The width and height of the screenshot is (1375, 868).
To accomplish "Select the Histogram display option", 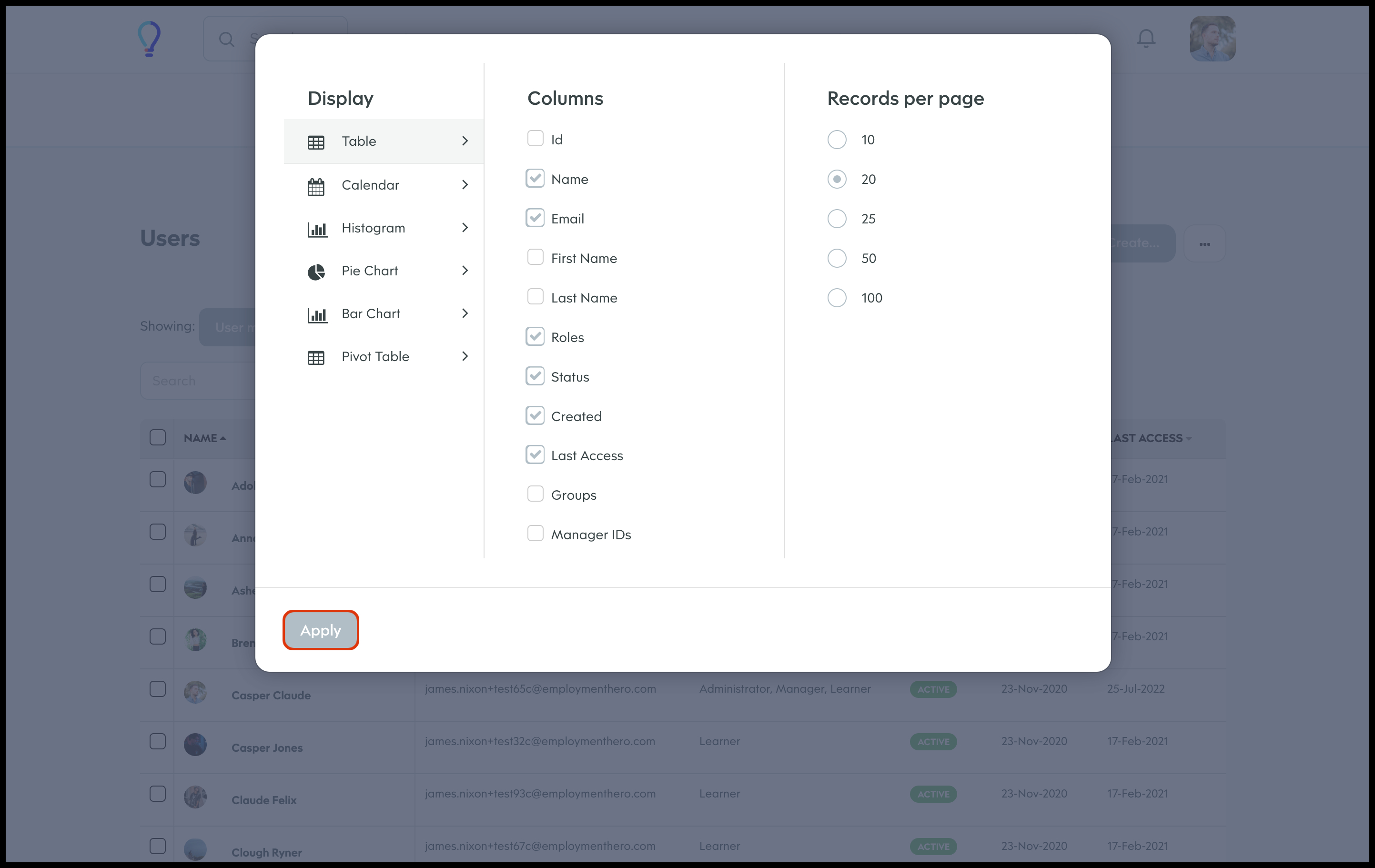I will click(373, 228).
